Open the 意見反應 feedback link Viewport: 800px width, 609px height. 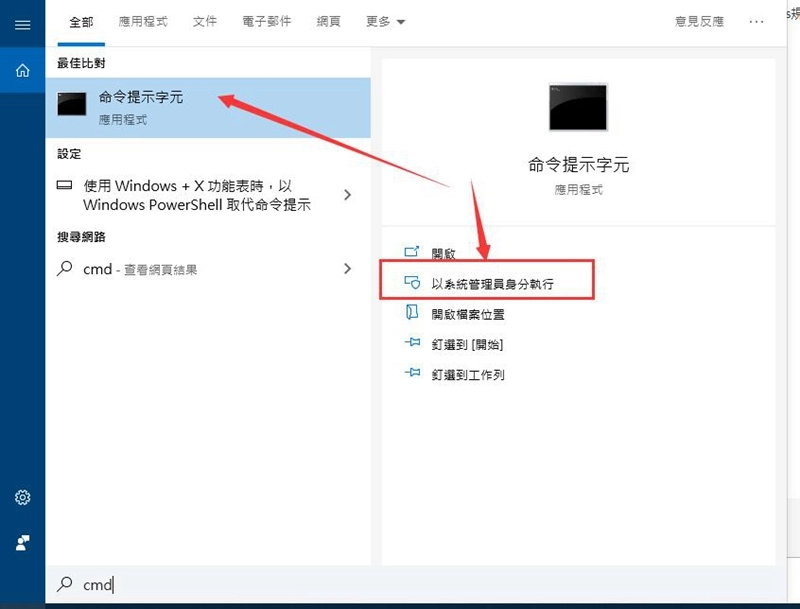pos(699,21)
